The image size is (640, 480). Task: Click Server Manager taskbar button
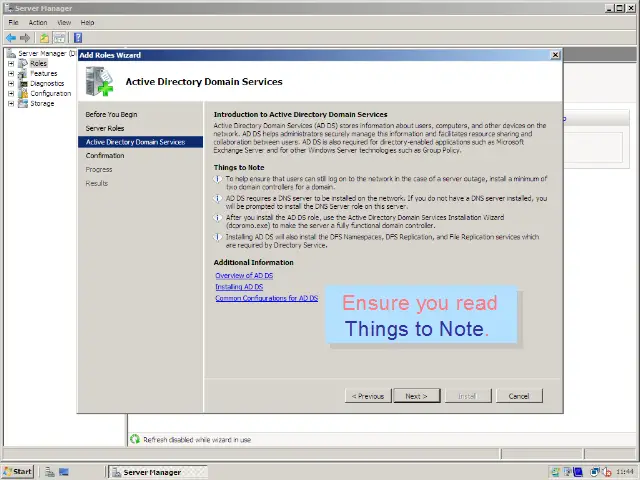click(x=158, y=472)
